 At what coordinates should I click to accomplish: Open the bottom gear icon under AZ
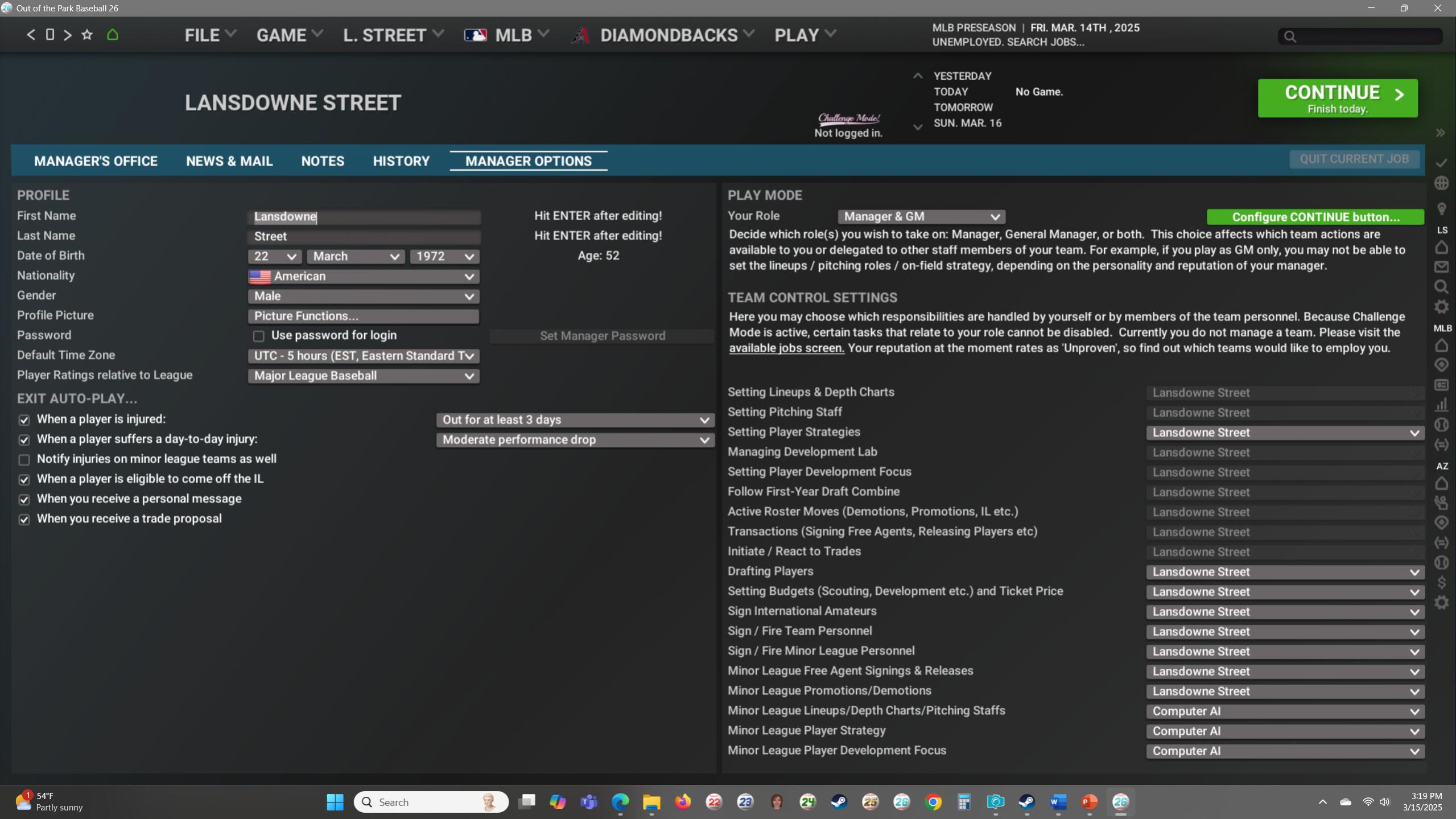point(1441,602)
